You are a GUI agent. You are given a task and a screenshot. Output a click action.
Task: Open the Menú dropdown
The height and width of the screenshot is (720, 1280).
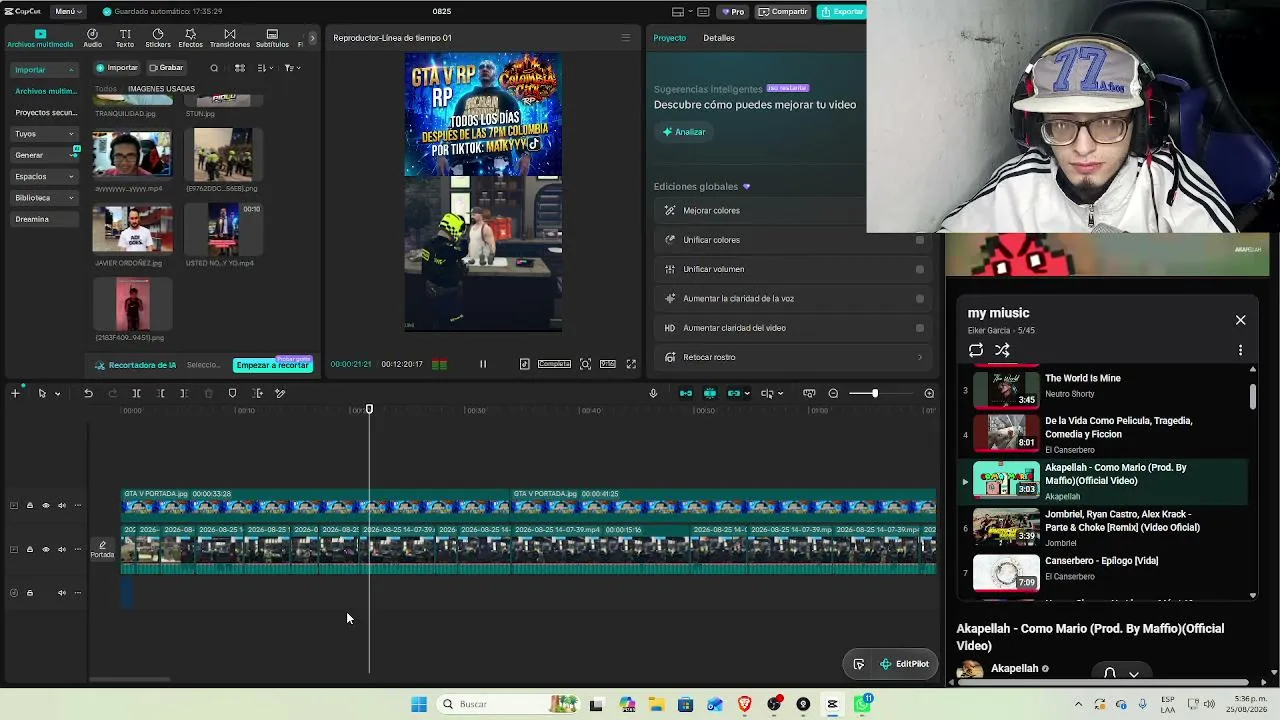click(x=67, y=11)
